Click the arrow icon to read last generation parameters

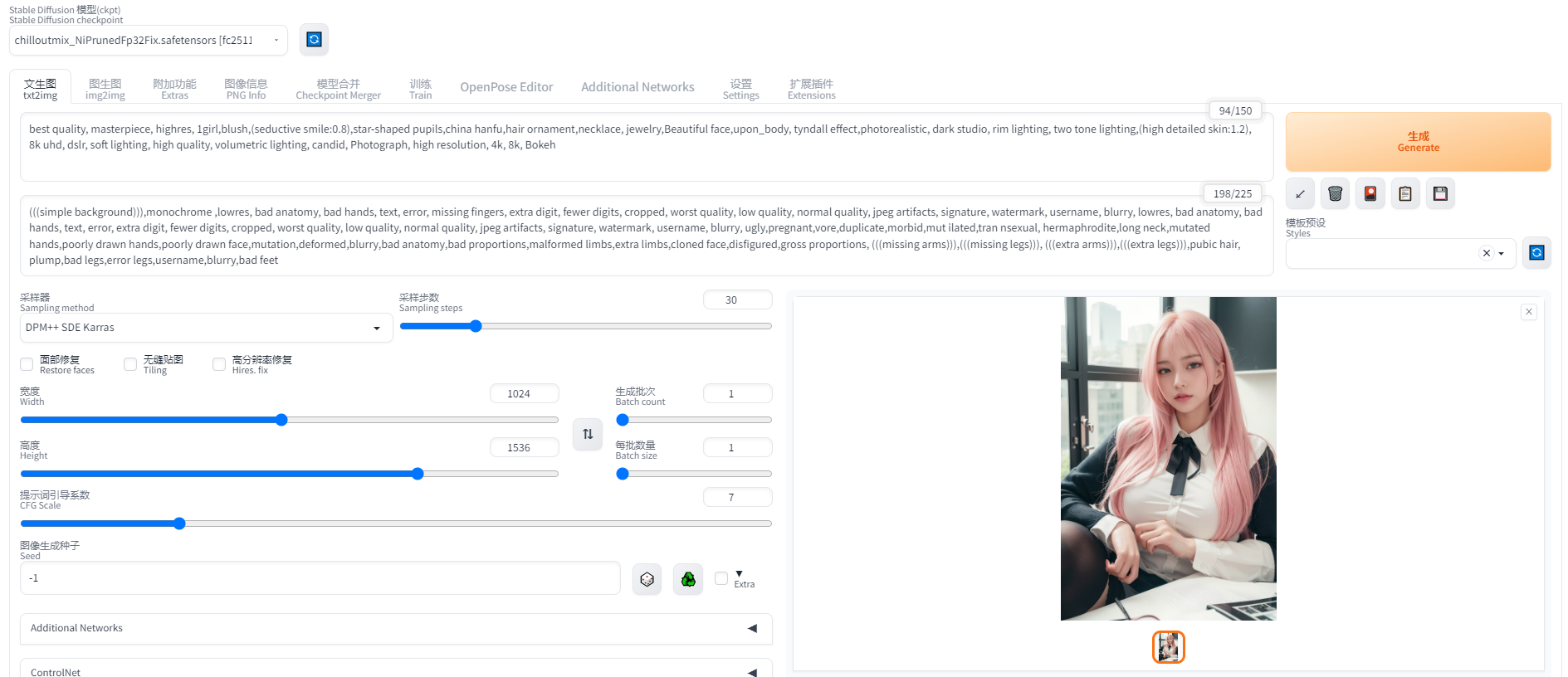[1300, 194]
